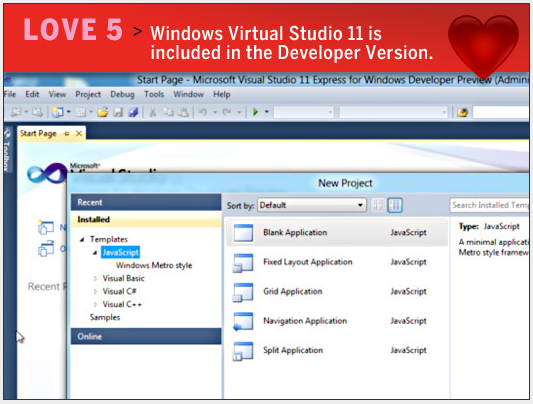Click the Split Application template icon
The image size is (533, 404).
point(243,351)
